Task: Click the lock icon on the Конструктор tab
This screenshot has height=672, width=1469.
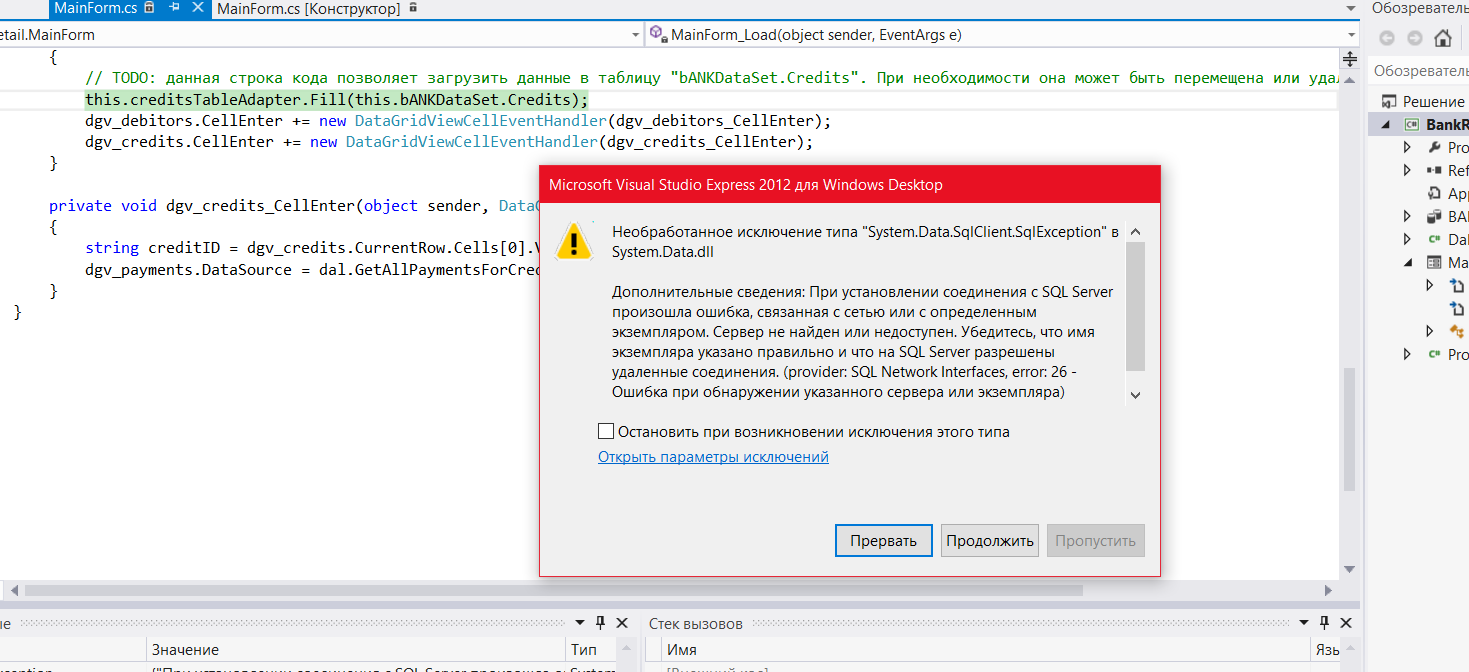Action: (413, 8)
